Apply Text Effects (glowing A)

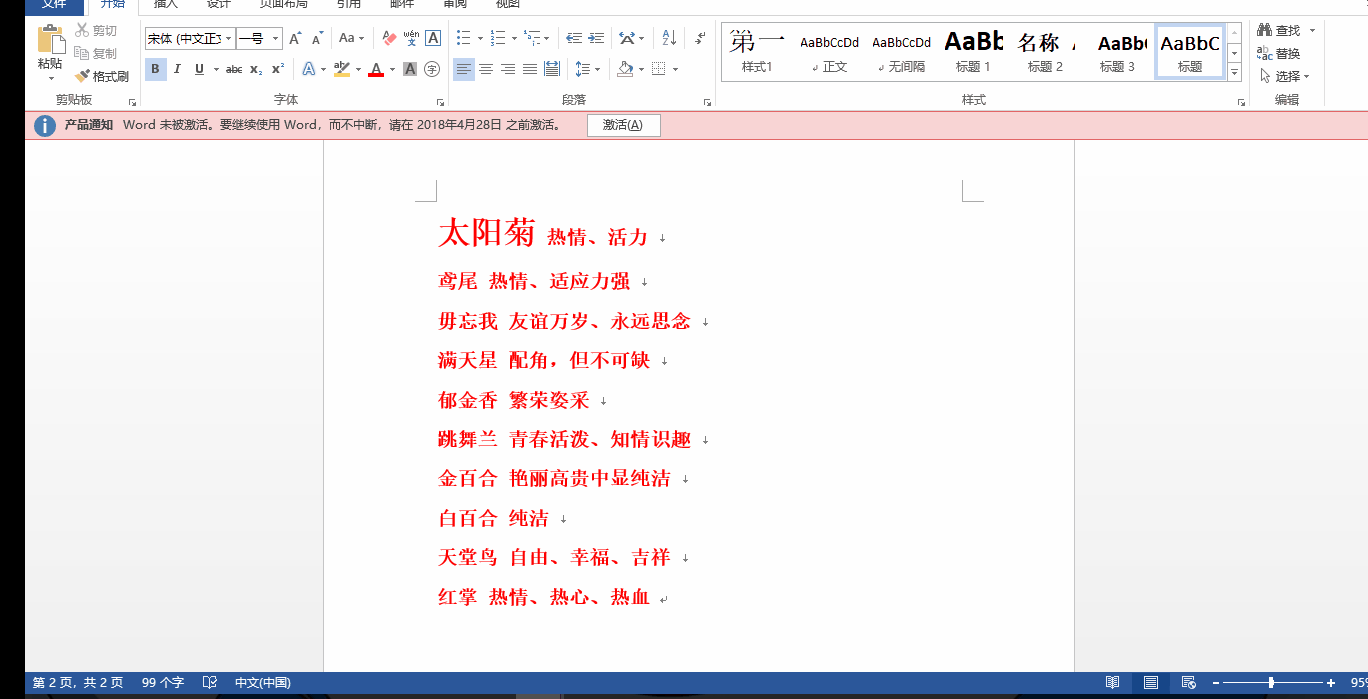coord(308,69)
